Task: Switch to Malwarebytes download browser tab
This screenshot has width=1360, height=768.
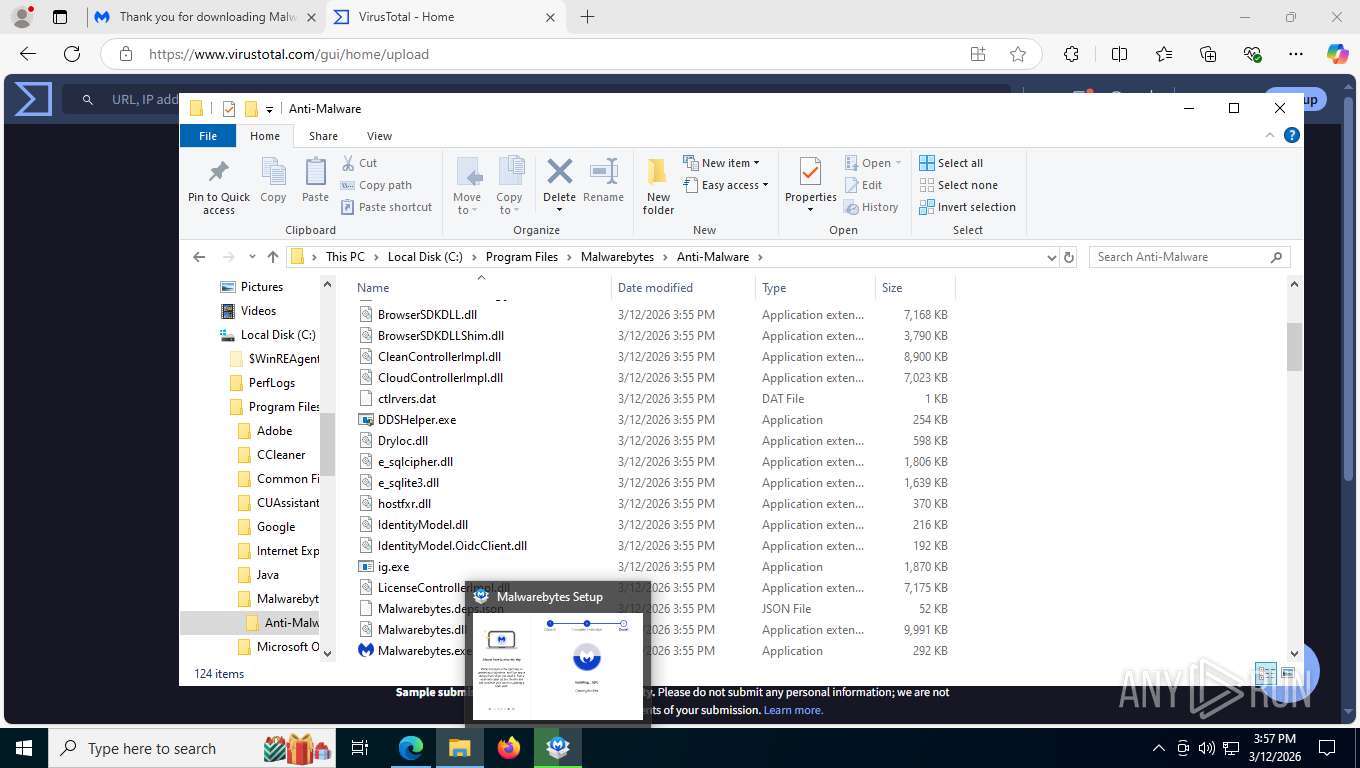Action: [204, 17]
